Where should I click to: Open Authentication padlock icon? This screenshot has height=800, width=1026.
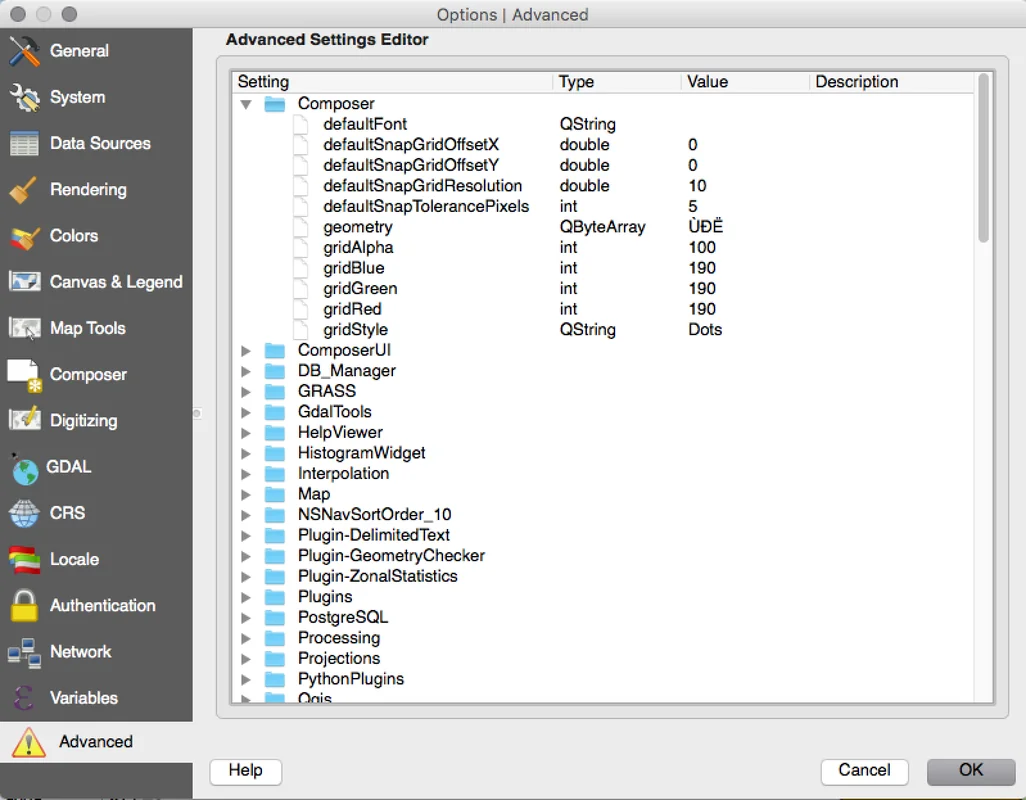(x=24, y=605)
